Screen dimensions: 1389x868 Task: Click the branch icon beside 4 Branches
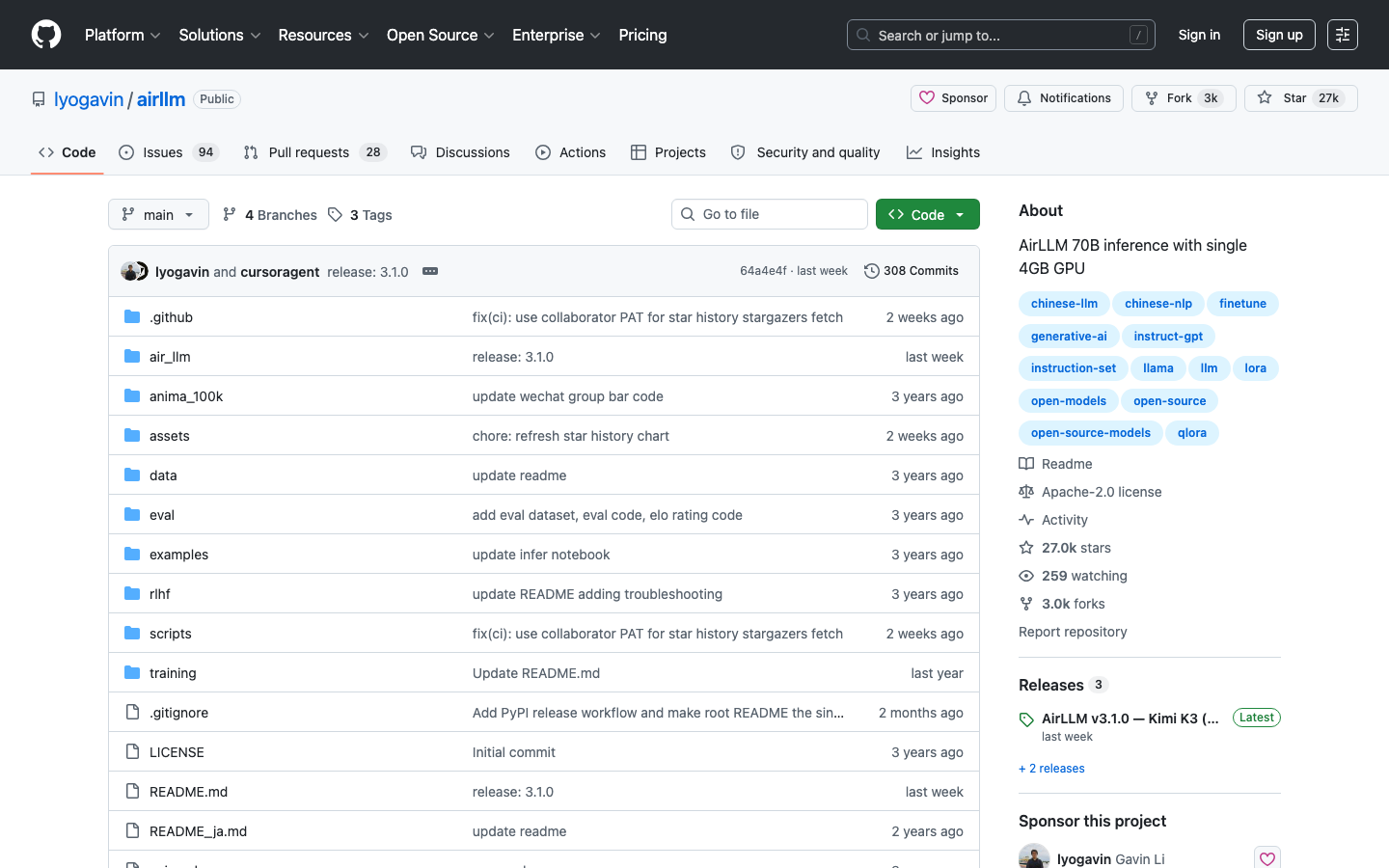[230, 214]
